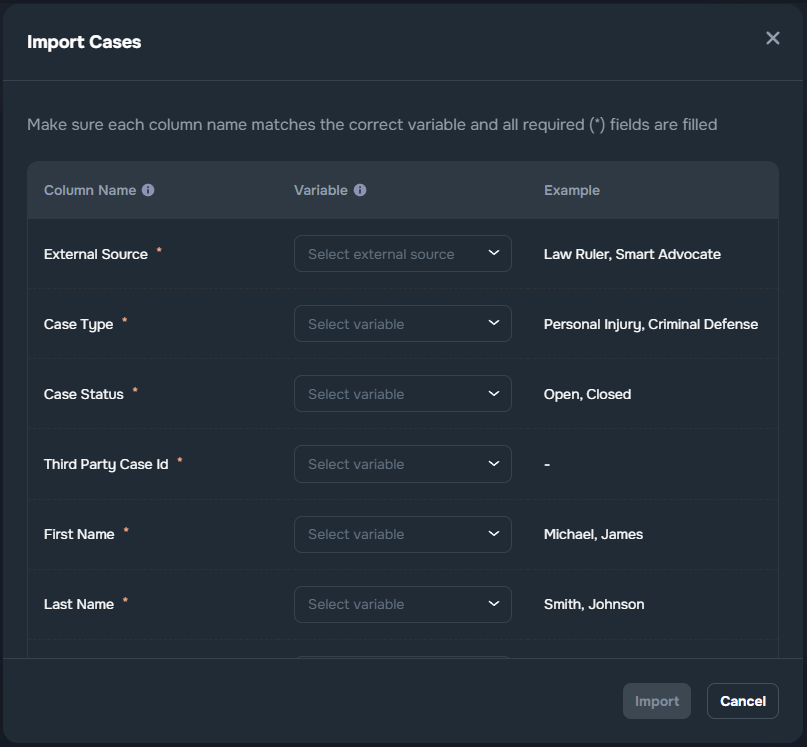807x747 pixels.
Task: Open the Select external source dropdown
Action: point(403,253)
